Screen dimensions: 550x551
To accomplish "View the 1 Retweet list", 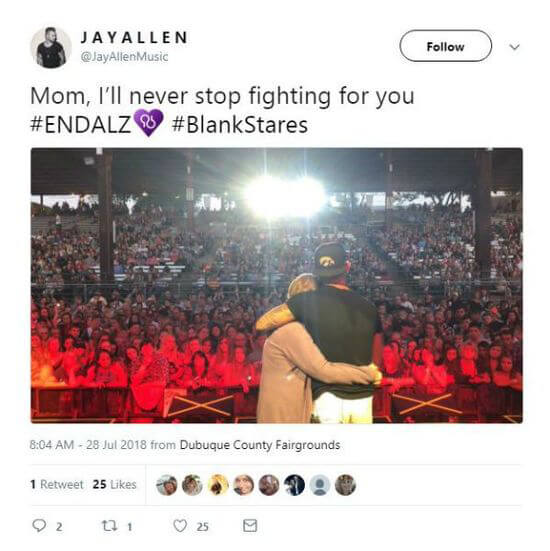I will [x=57, y=484].
